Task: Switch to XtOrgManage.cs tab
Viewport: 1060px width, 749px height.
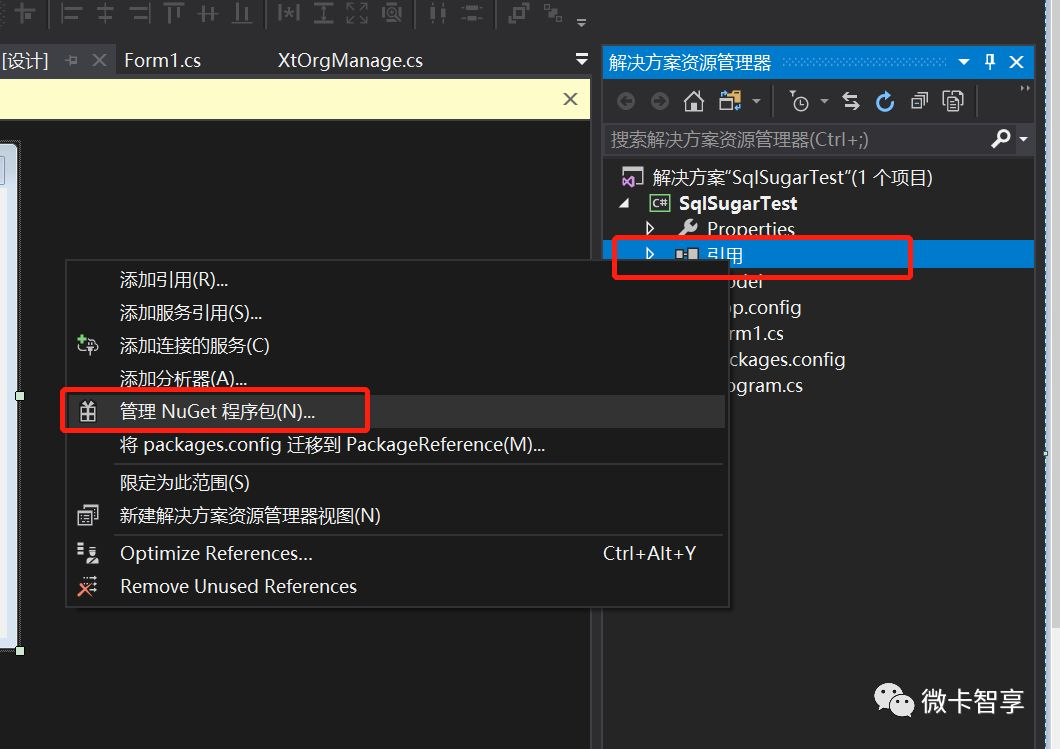Action: coord(350,61)
